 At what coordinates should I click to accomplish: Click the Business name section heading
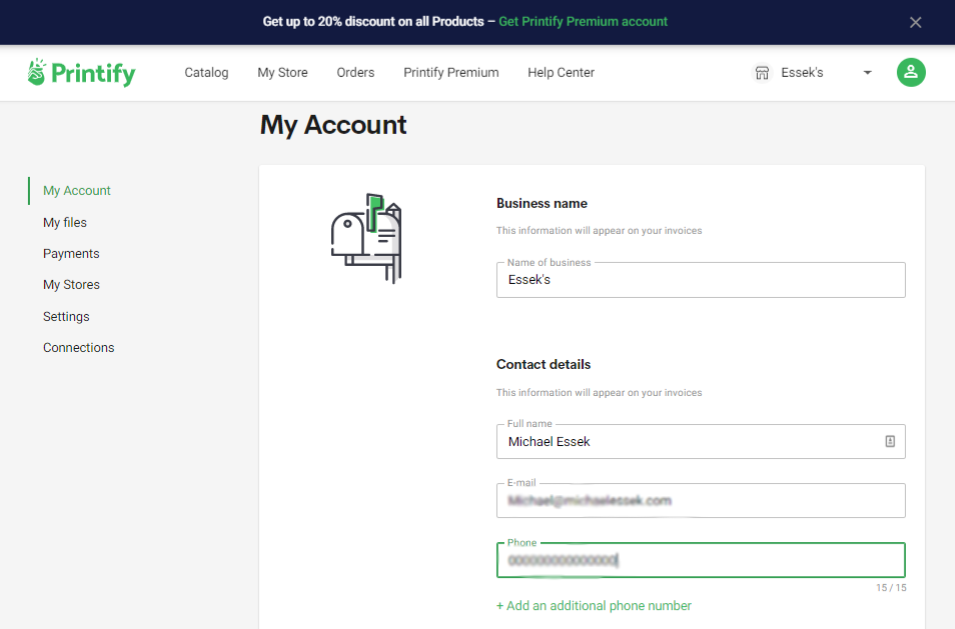coord(542,203)
